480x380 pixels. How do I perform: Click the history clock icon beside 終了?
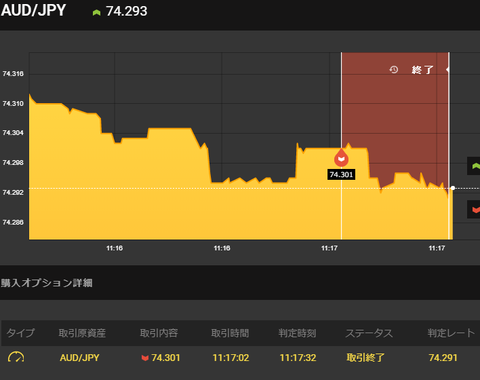pyautogui.click(x=394, y=70)
